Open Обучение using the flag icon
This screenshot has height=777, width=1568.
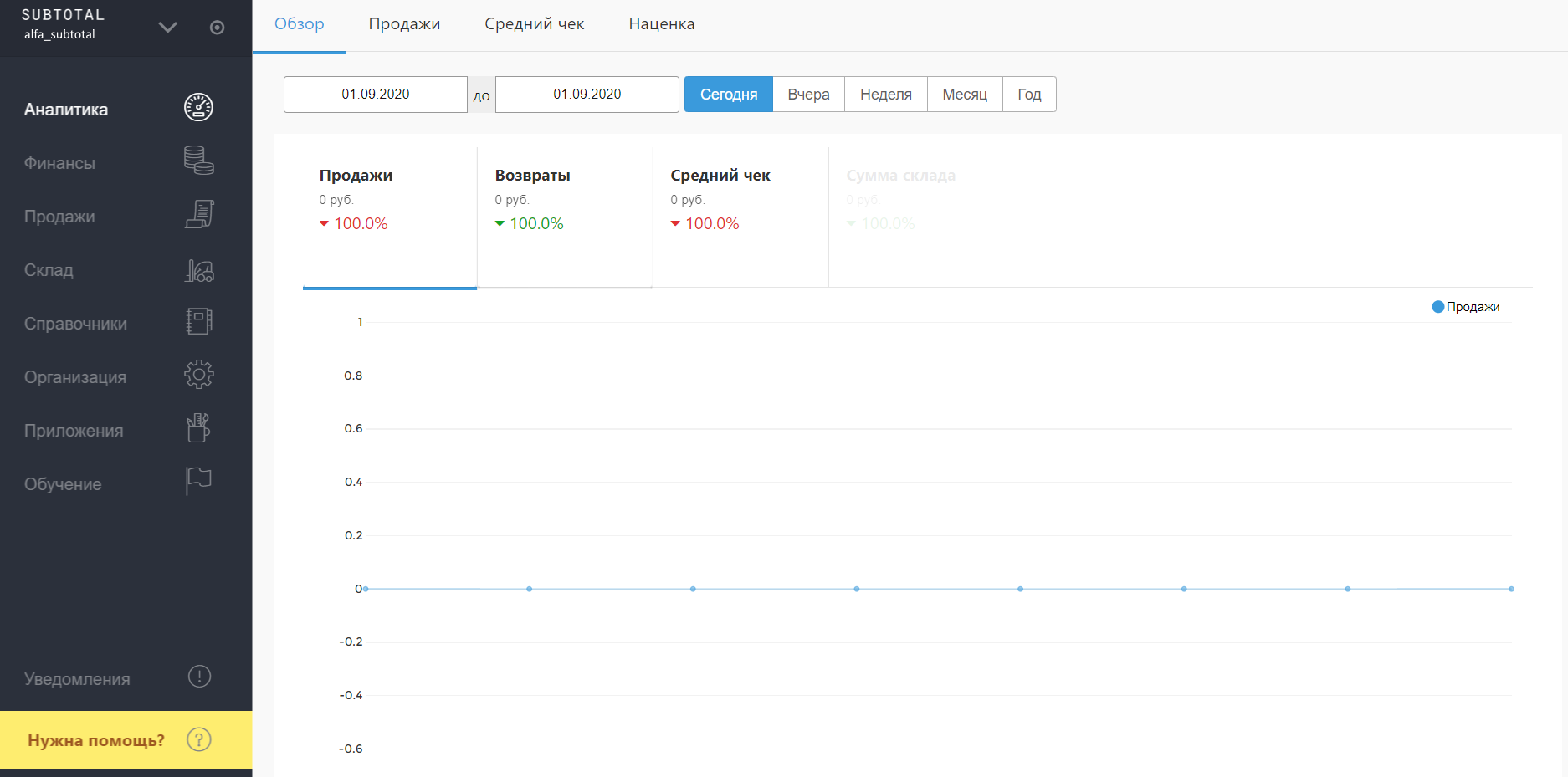[198, 481]
